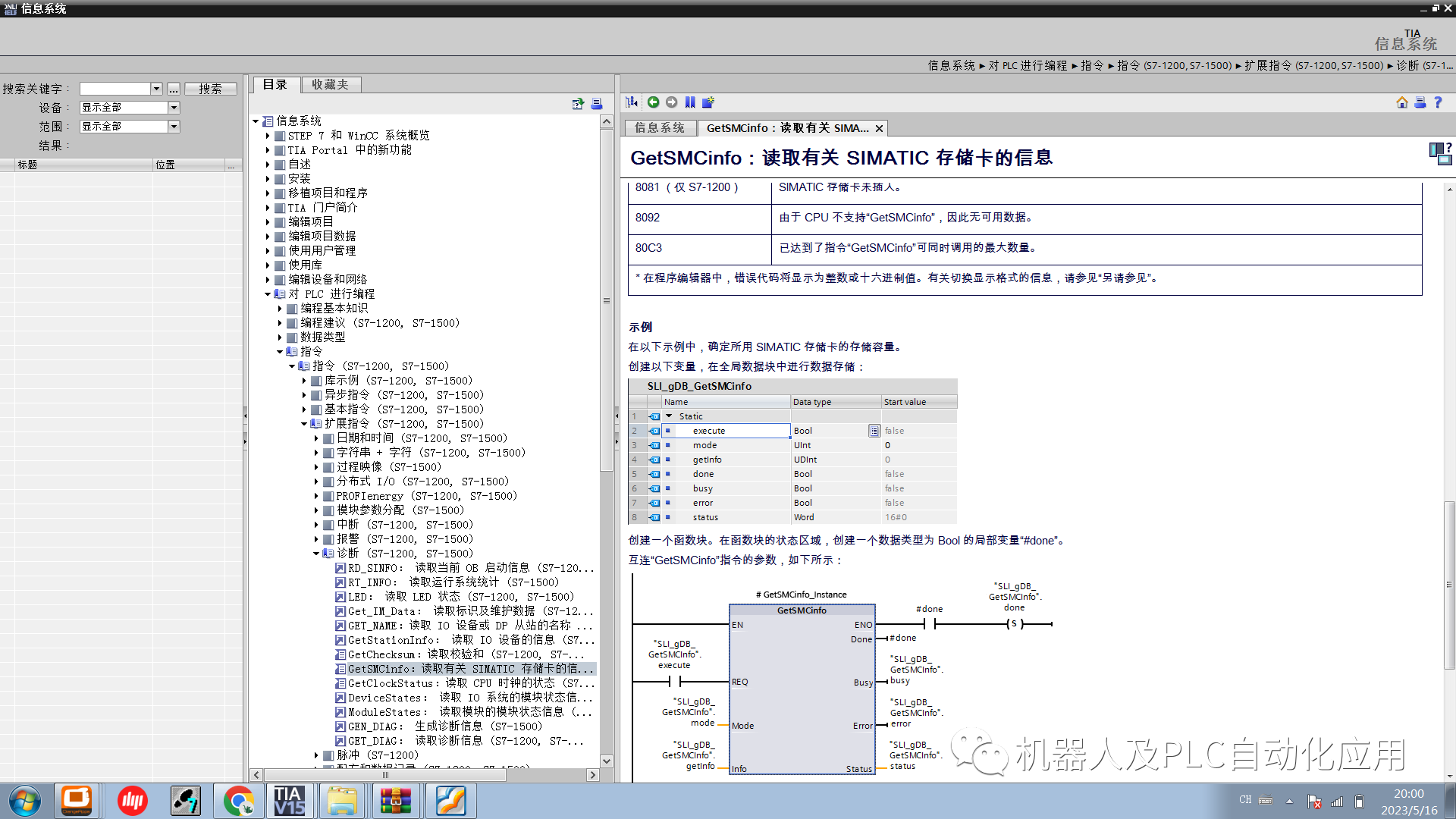The height and width of the screenshot is (819, 1456).
Task: Click the print icon in content toolbar
Action: pyautogui.click(x=1420, y=102)
